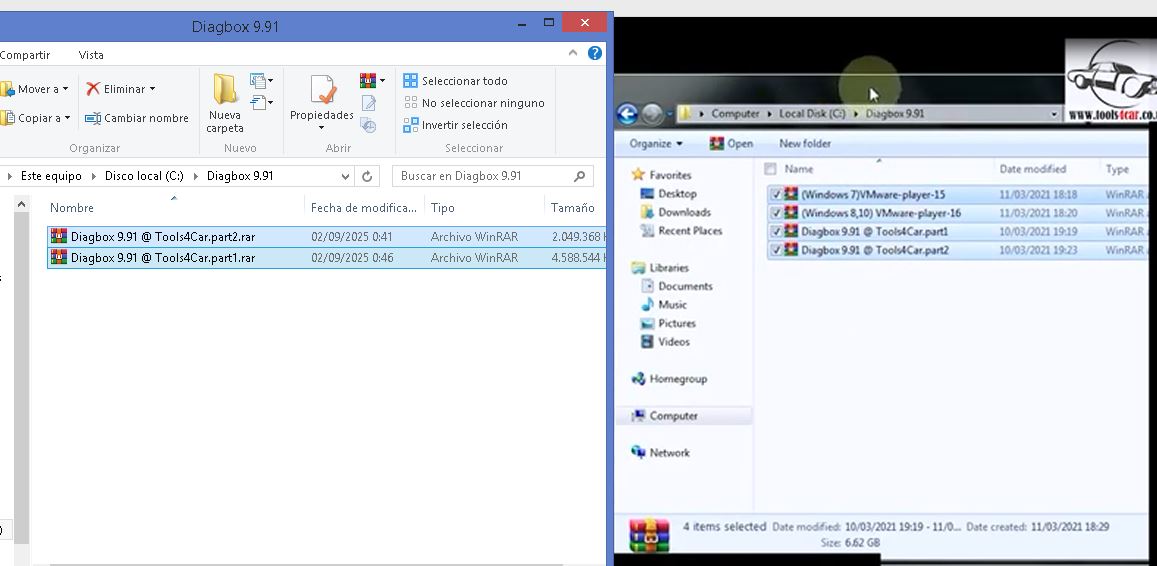Viewport: 1157px width, 566px height.
Task: Open Videos in the right window sidebar
Action: (666, 342)
